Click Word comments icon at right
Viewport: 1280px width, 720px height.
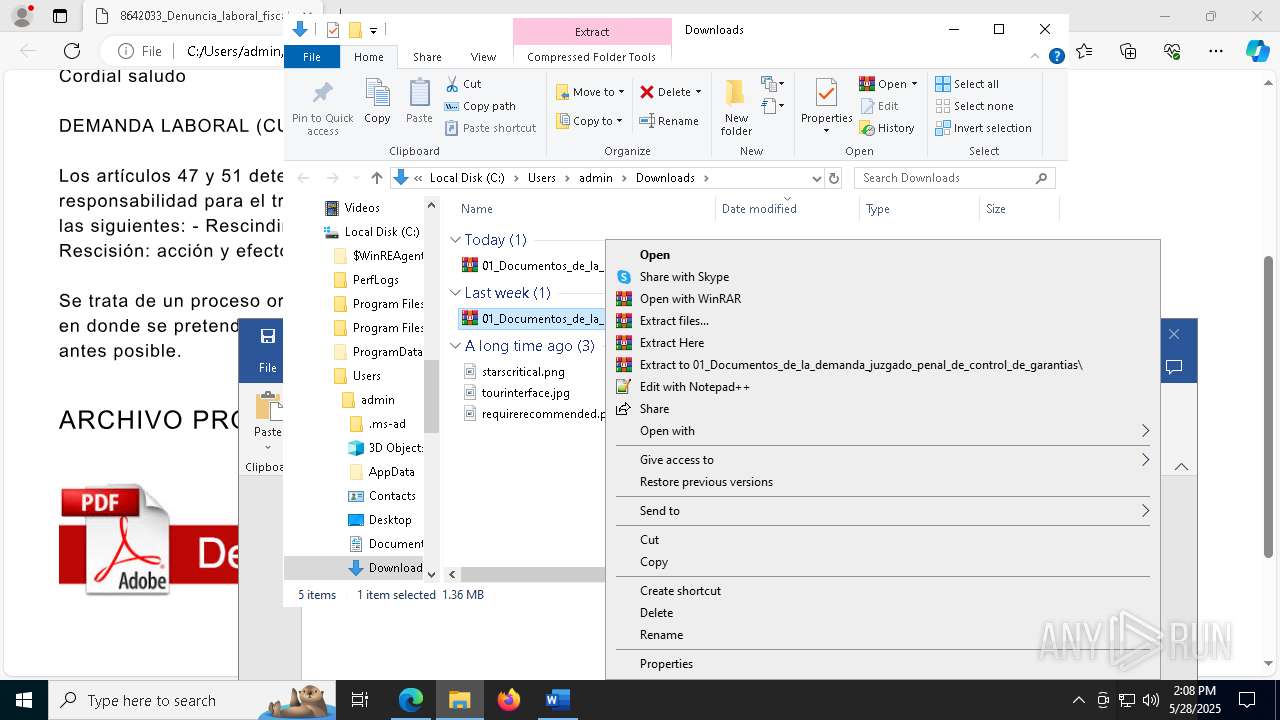[1174, 367]
